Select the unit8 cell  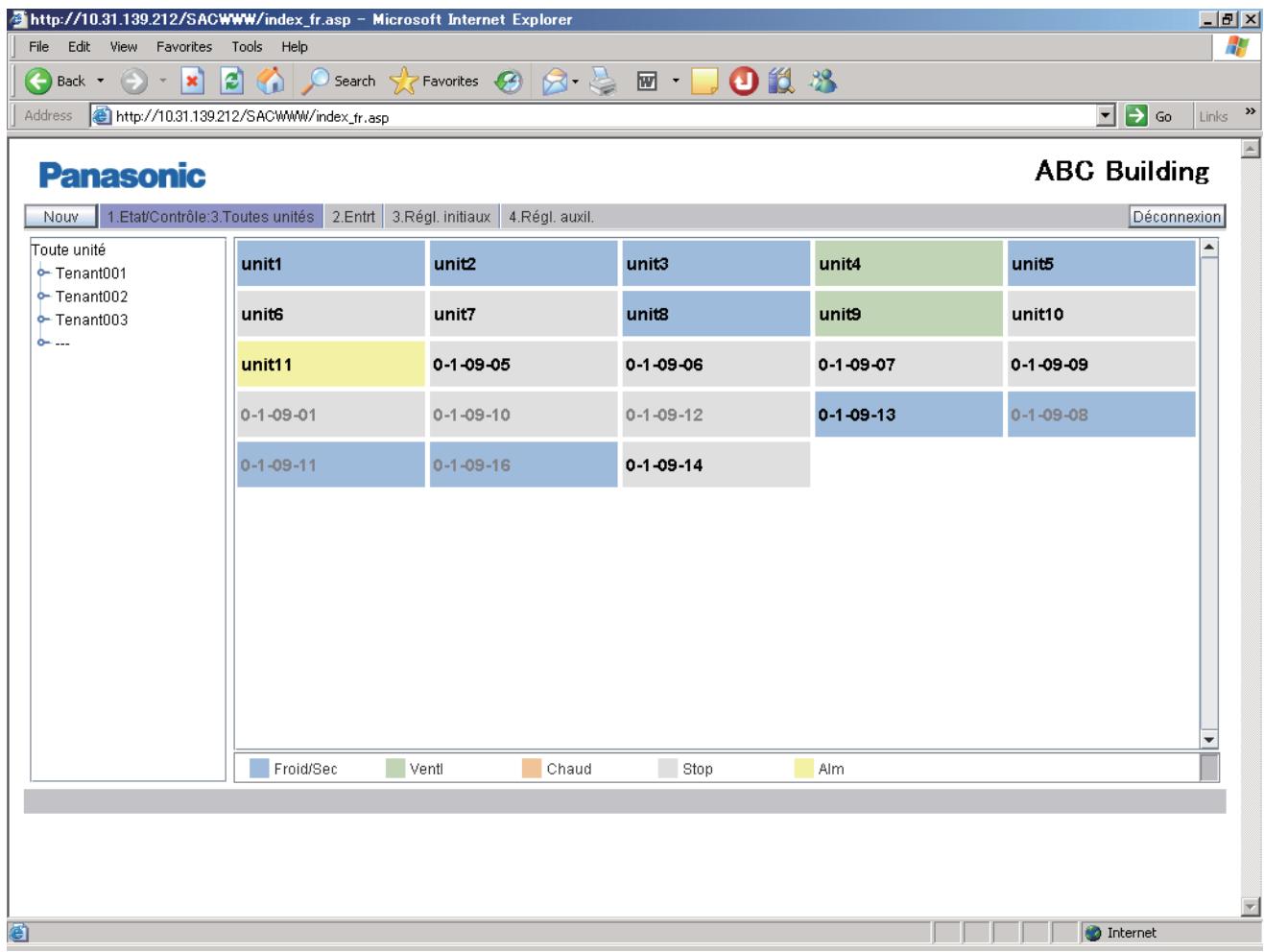click(x=716, y=314)
